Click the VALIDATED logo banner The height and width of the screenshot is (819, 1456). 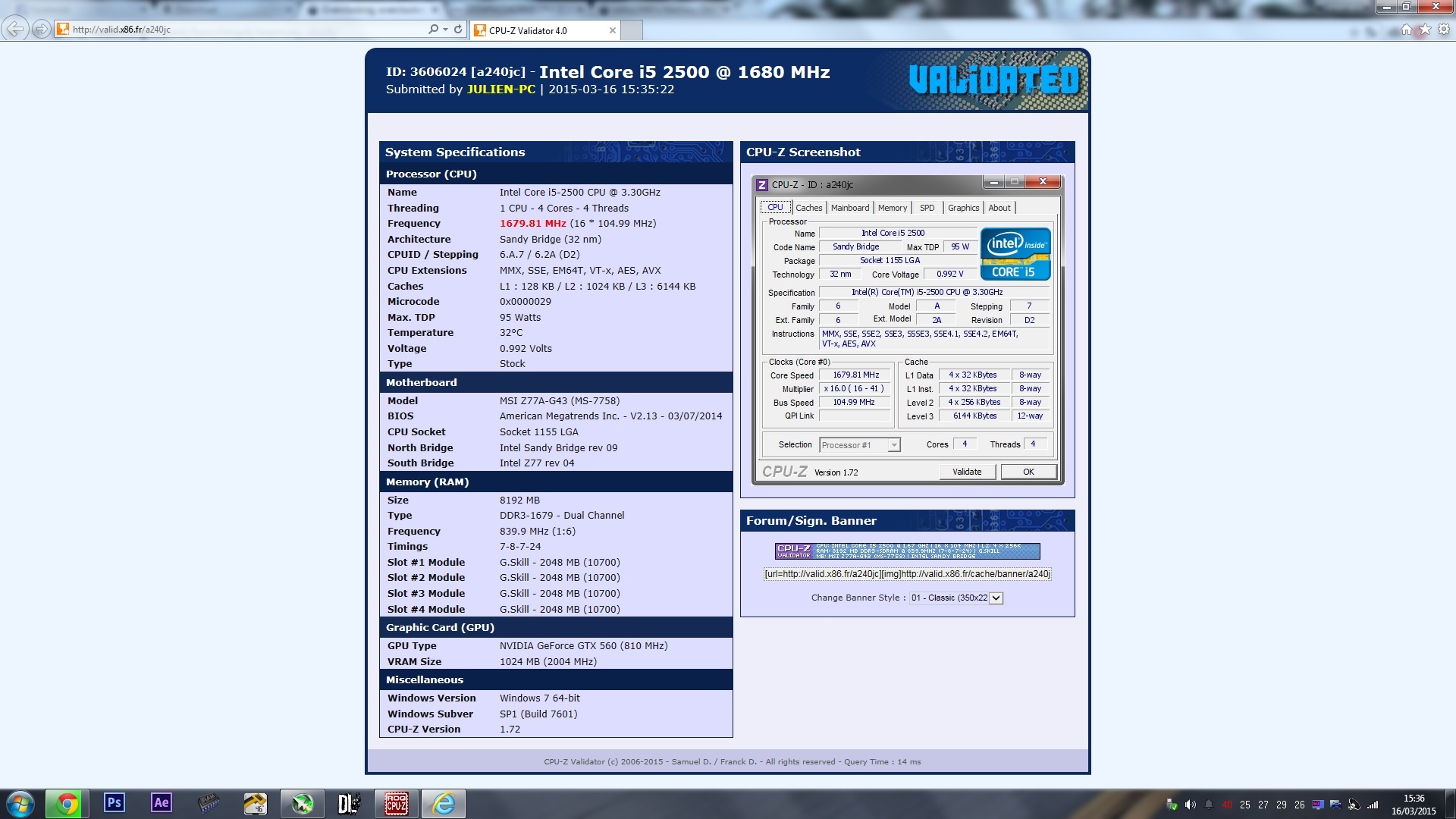tap(993, 80)
